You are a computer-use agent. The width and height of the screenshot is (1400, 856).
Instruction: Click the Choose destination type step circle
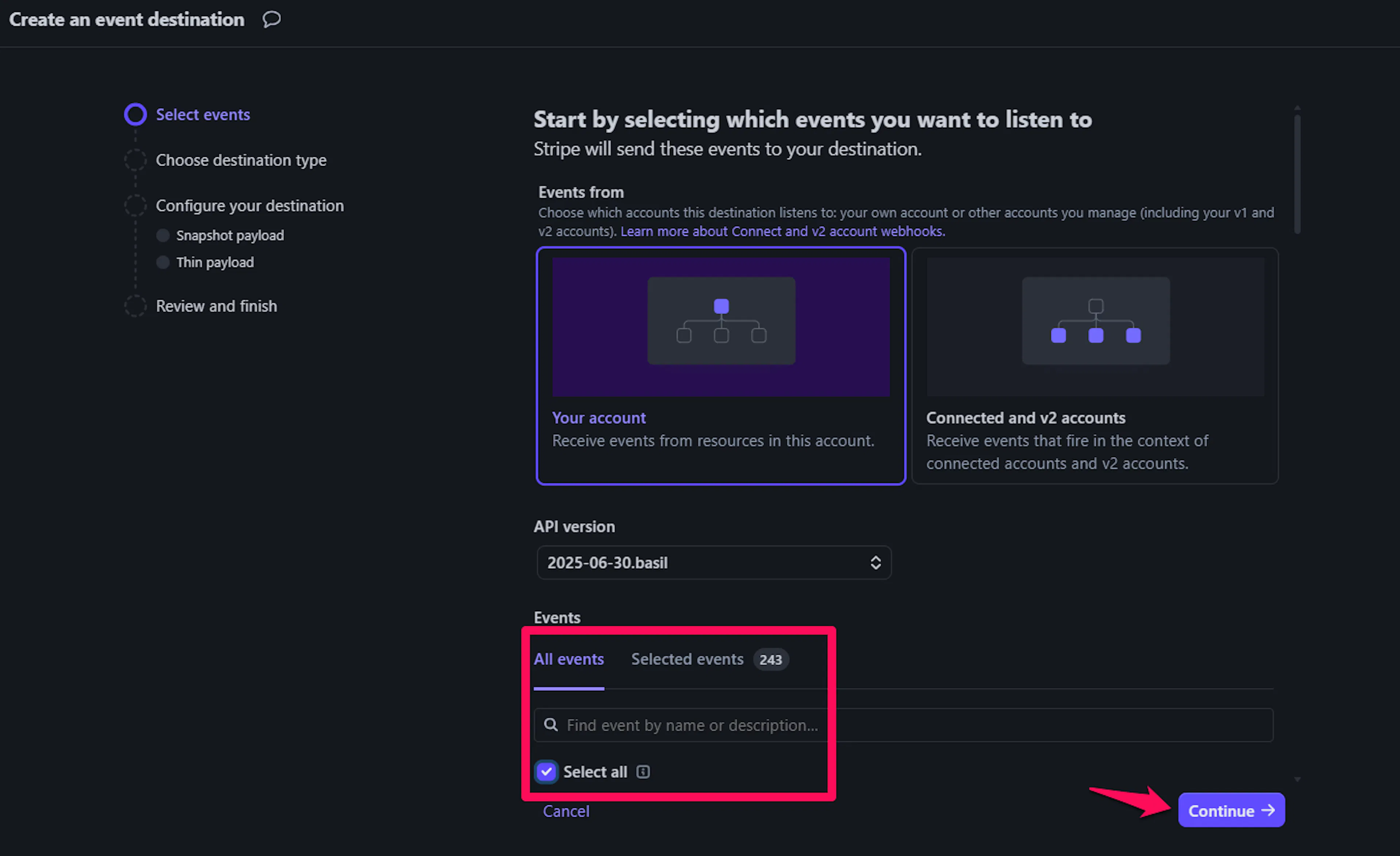[x=135, y=160]
